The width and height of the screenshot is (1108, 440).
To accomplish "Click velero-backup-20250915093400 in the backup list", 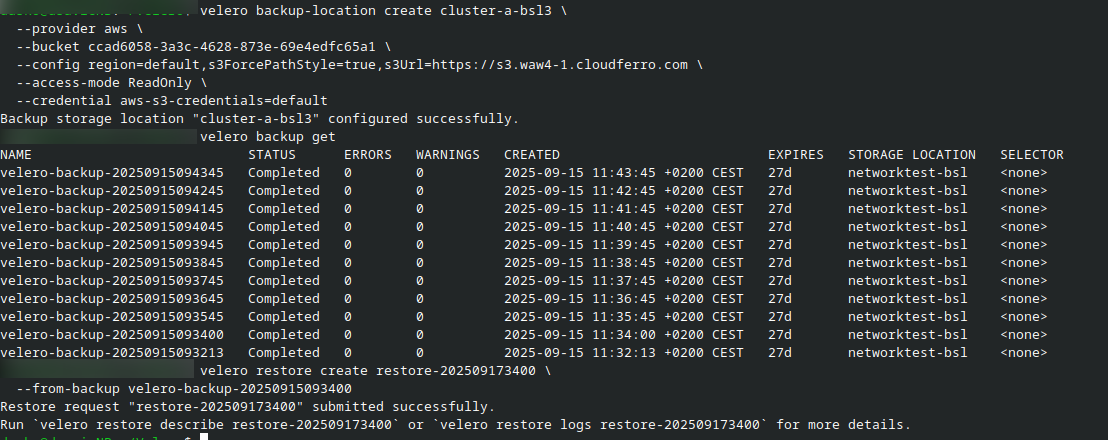I will point(112,335).
